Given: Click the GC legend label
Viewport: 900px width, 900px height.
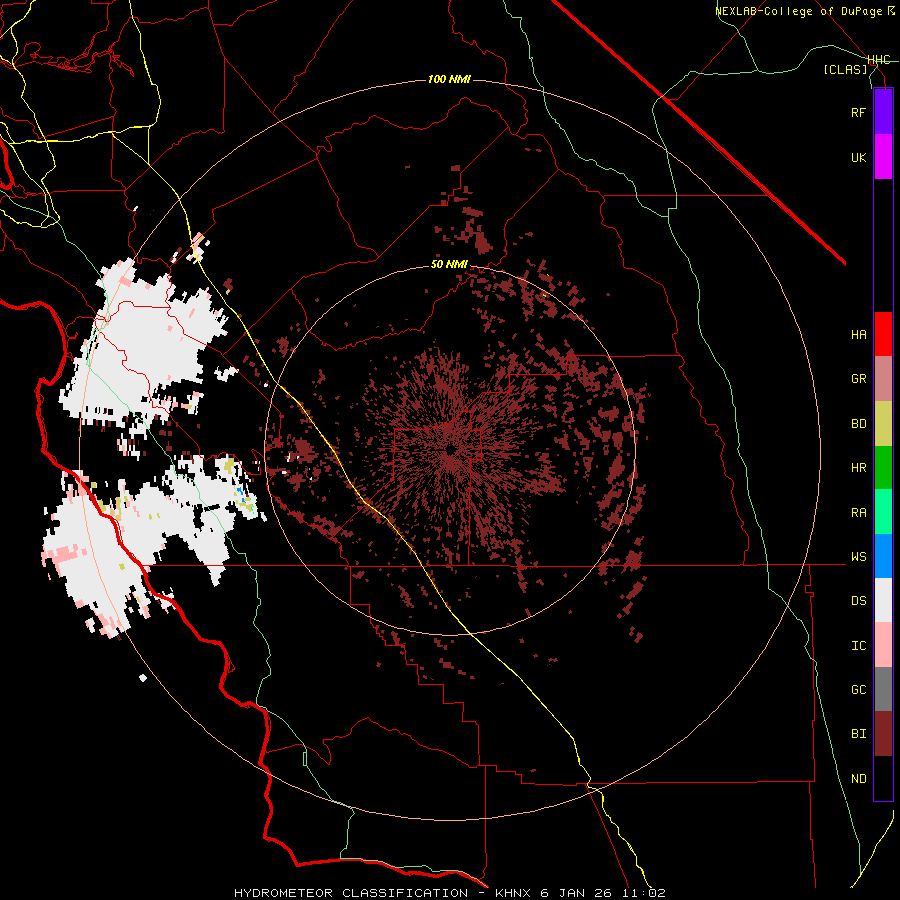Looking at the screenshot, I should click(859, 689).
